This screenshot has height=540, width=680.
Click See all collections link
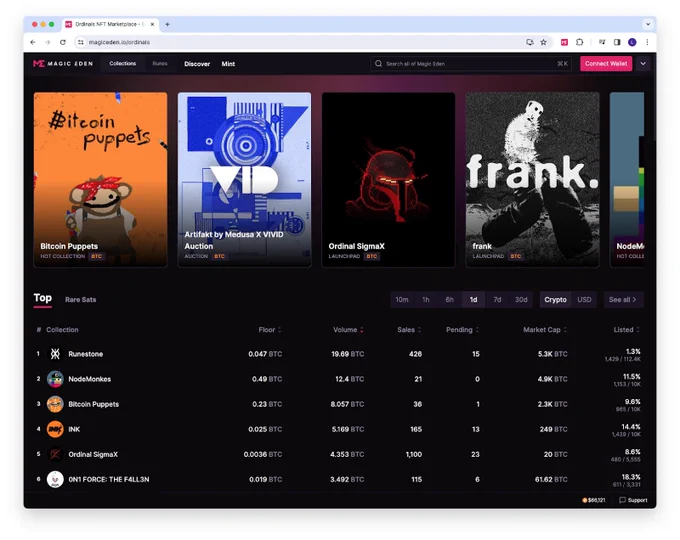tap(623, 300)
